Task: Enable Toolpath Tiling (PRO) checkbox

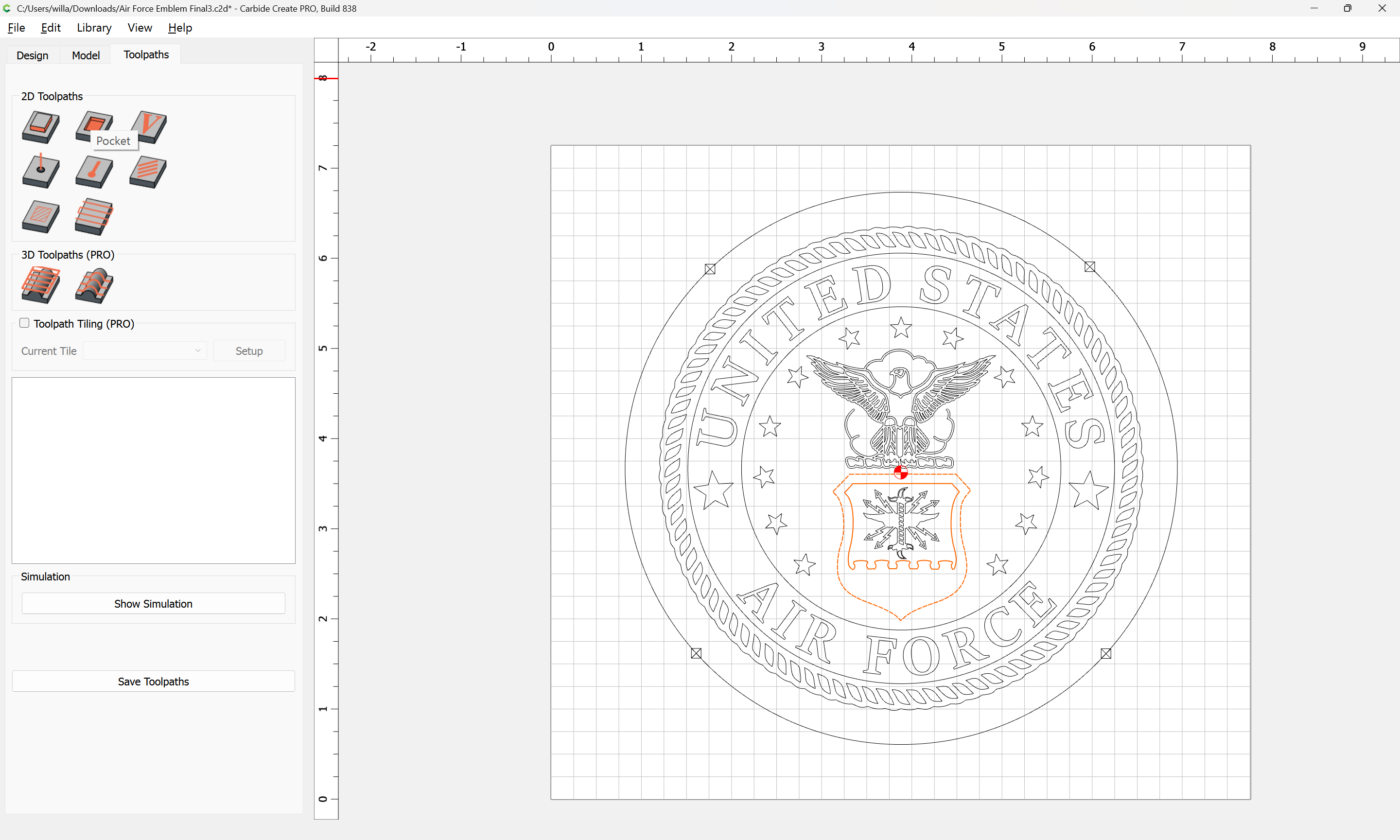Action: [x=24, y=323]
